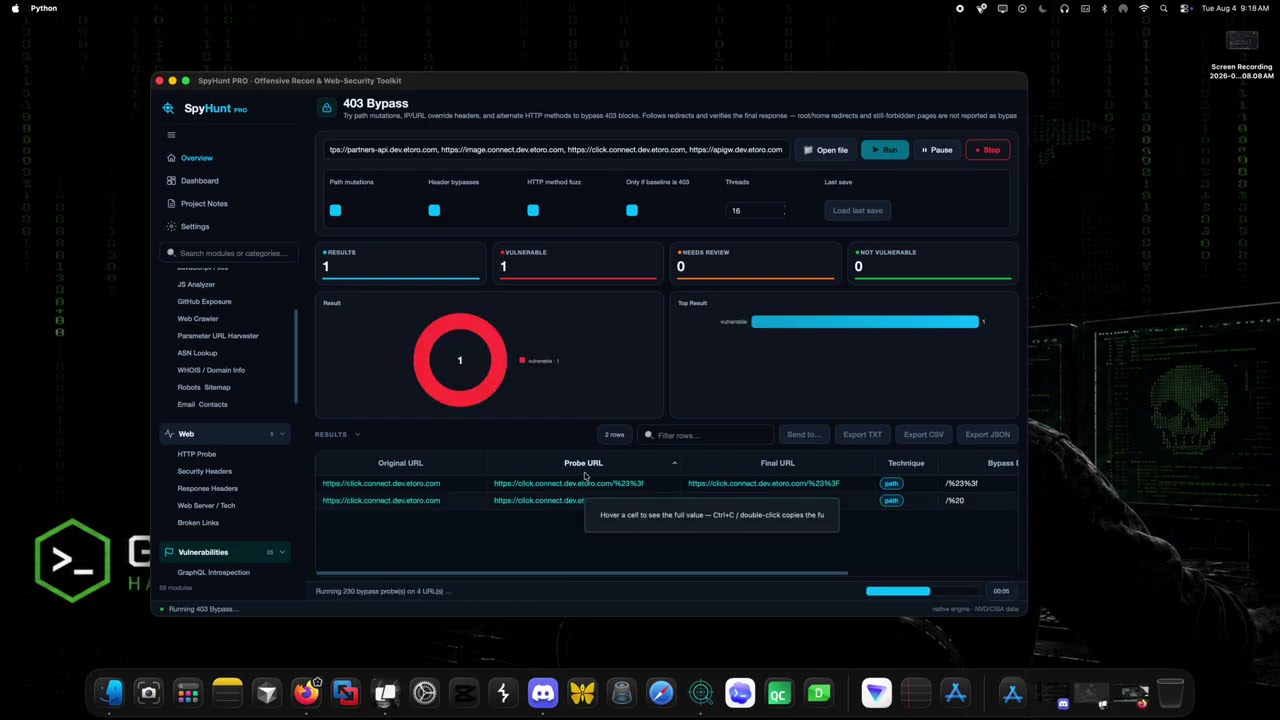Click Export TXT
Screen dimensions: 1280x720
coord(862,435)
